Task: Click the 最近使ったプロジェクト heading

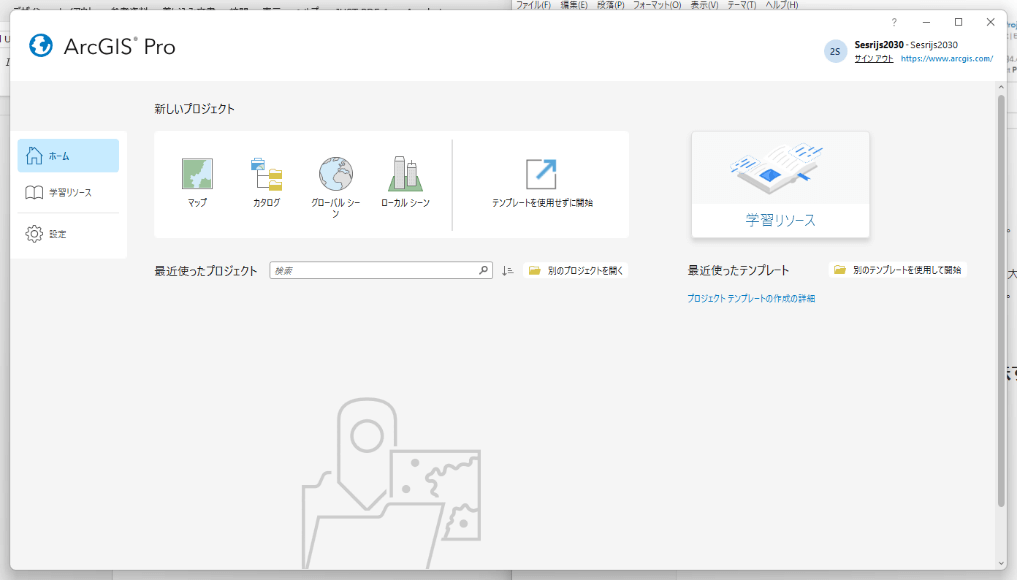Action: click(206, 271)
